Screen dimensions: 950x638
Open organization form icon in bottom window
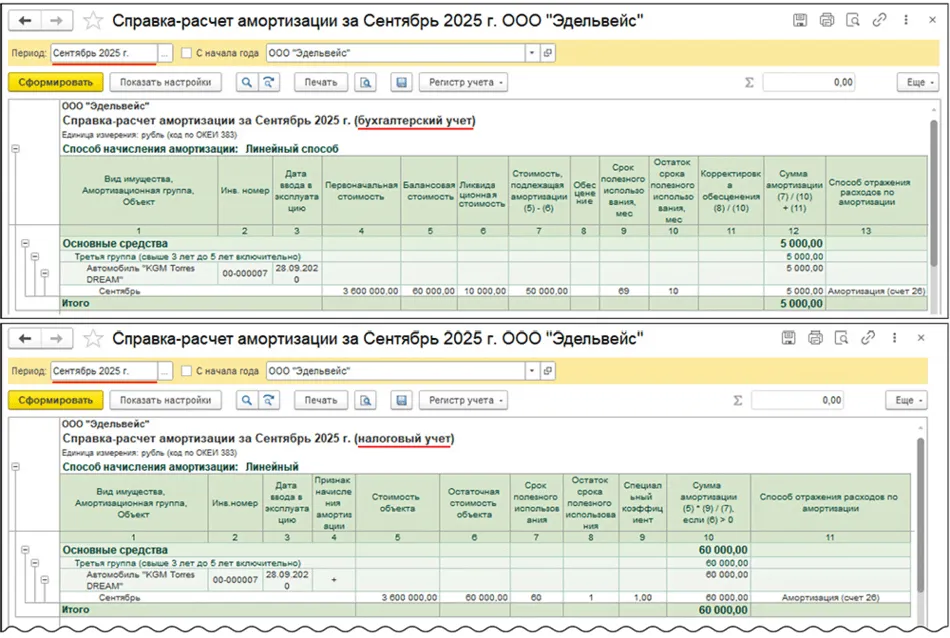[x=548, y=370]
